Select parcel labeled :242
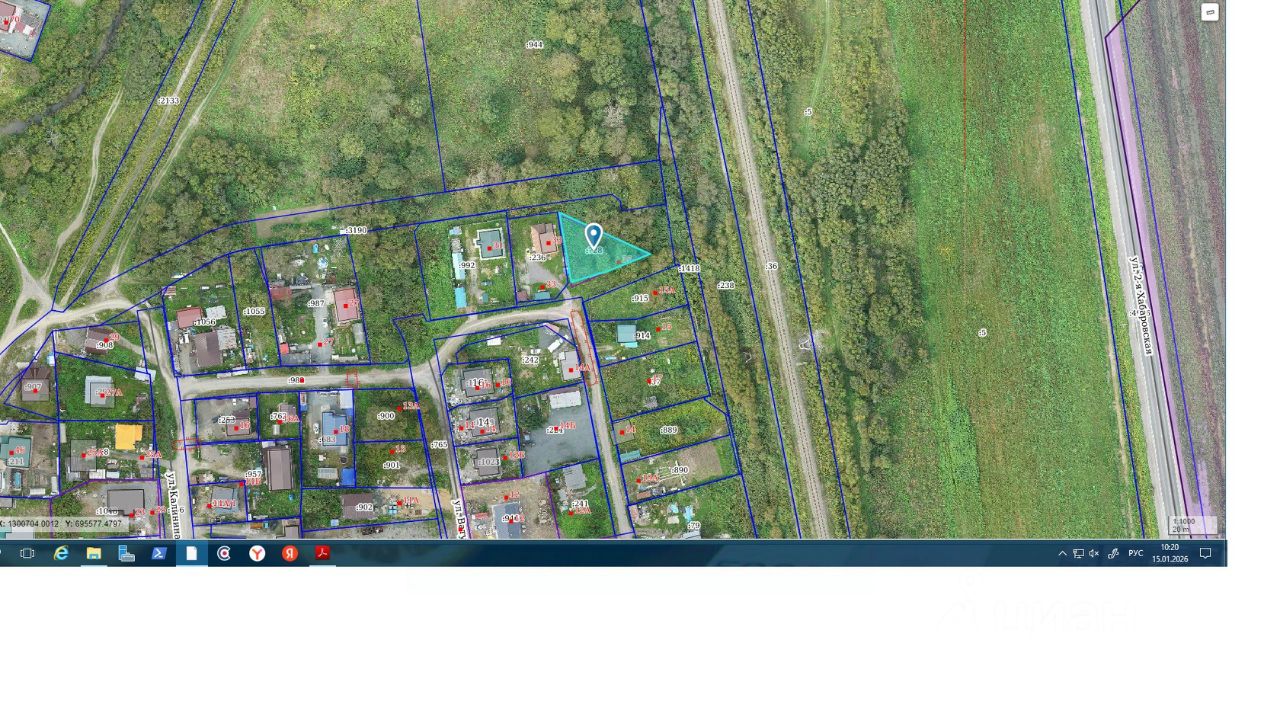Image resolution: width=1280 pixels, height=720 pixels. coord(530,360)
